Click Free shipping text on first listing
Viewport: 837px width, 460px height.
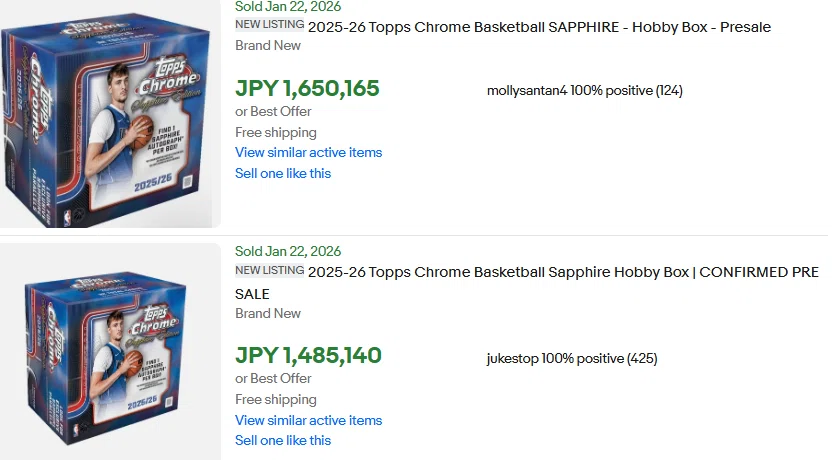(x=276, y=132)
